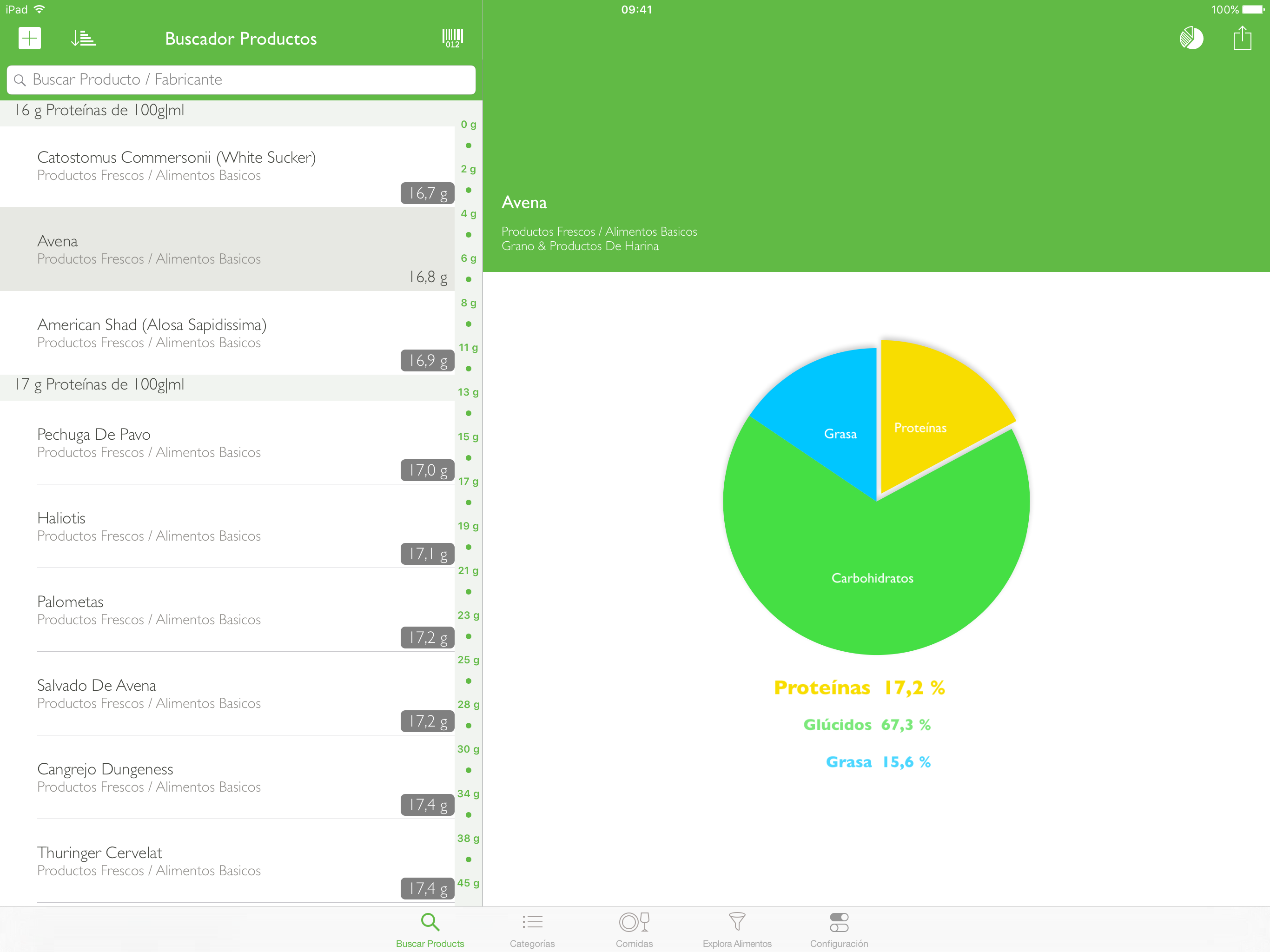The width and height of the screenshot is (1270, 952).
Task: Tap the Proteínas 17,2 % label
Action: 860,688
